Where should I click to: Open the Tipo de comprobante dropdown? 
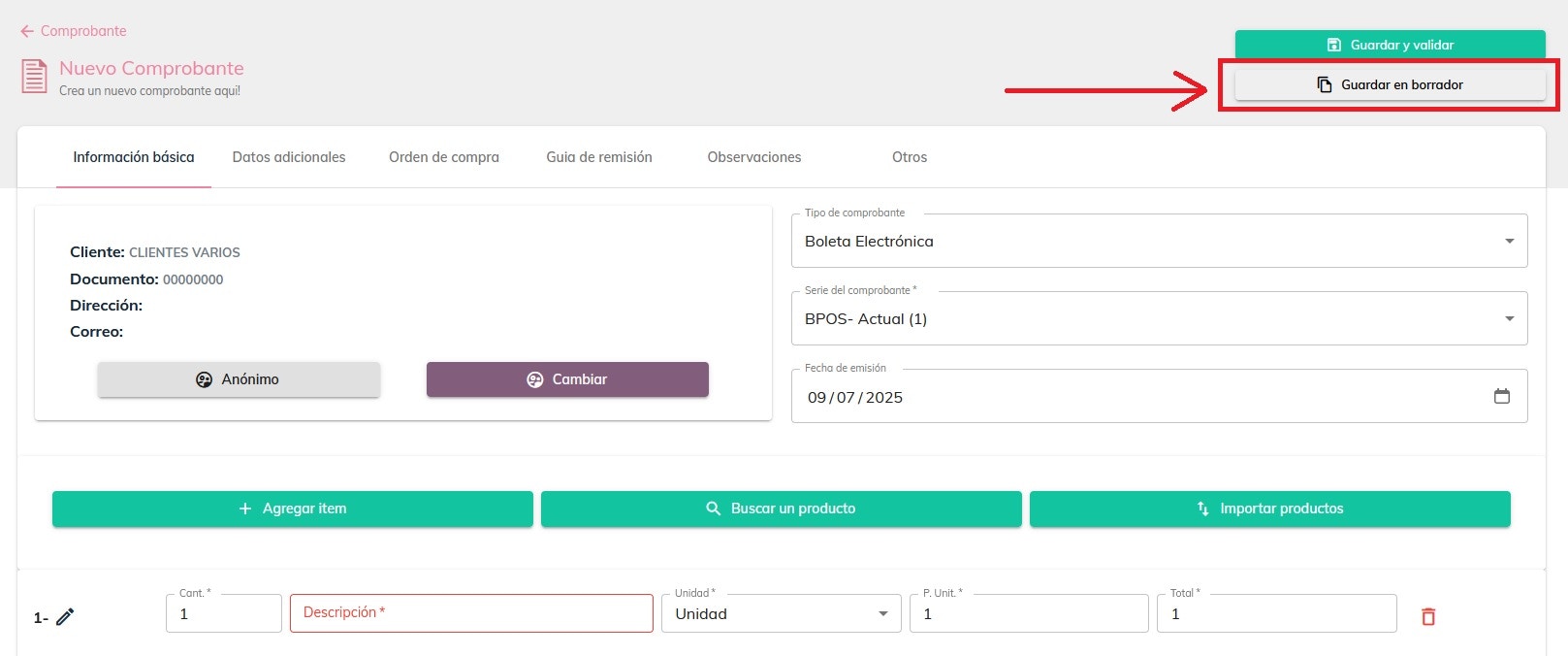point(1160,241)
